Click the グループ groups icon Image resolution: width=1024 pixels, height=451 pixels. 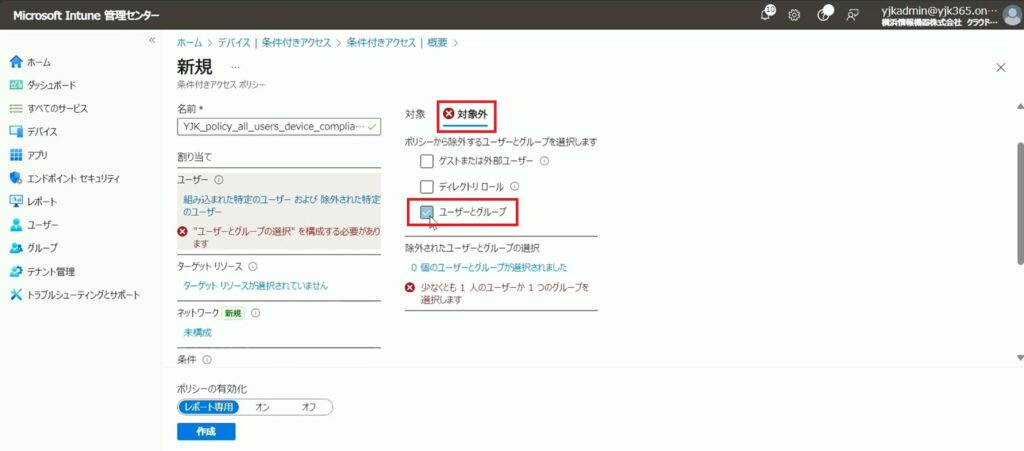(16, 248)
